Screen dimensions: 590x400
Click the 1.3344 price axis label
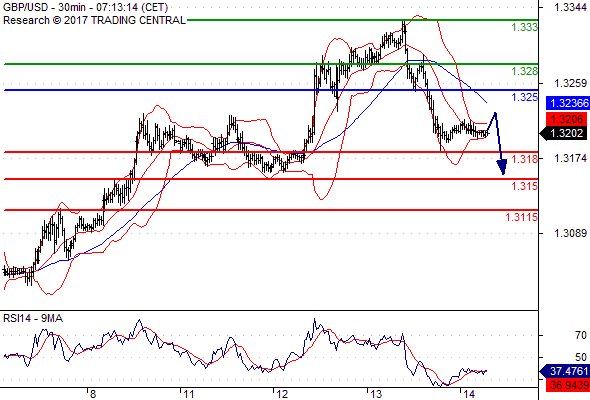click(570, 8)
